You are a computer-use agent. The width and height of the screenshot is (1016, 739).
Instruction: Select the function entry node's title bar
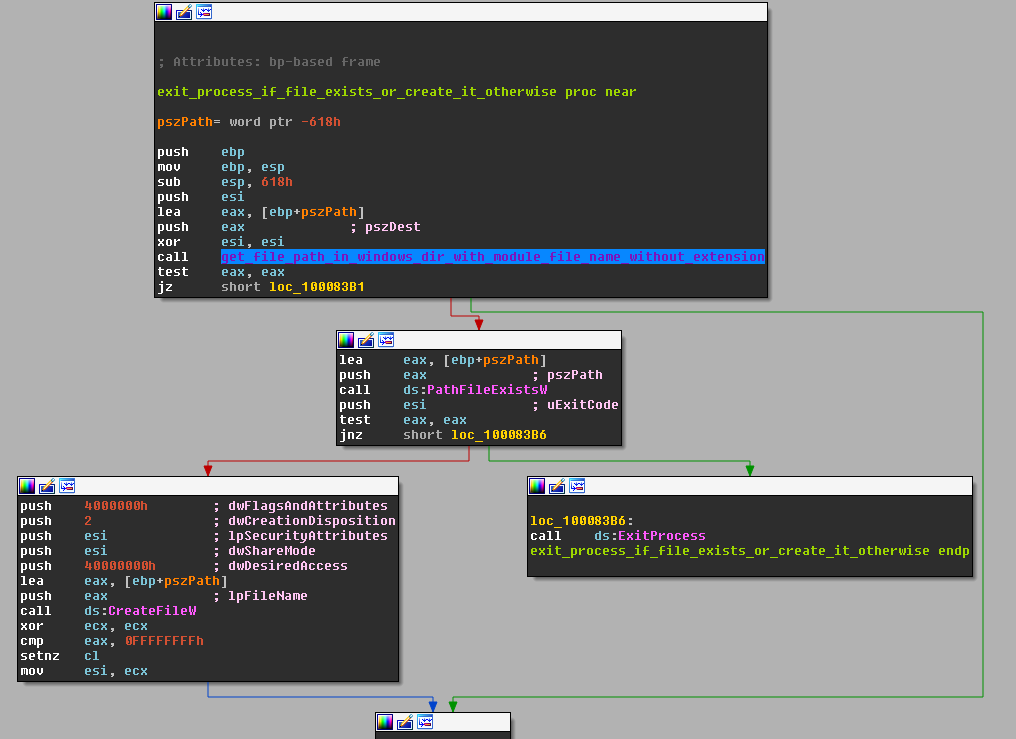coord(461,12)
